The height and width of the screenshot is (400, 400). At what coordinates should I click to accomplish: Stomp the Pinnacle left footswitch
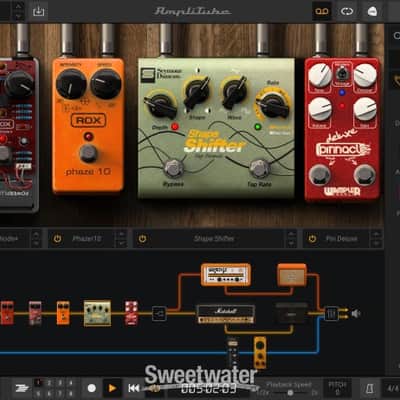click(x=319, y=175)
